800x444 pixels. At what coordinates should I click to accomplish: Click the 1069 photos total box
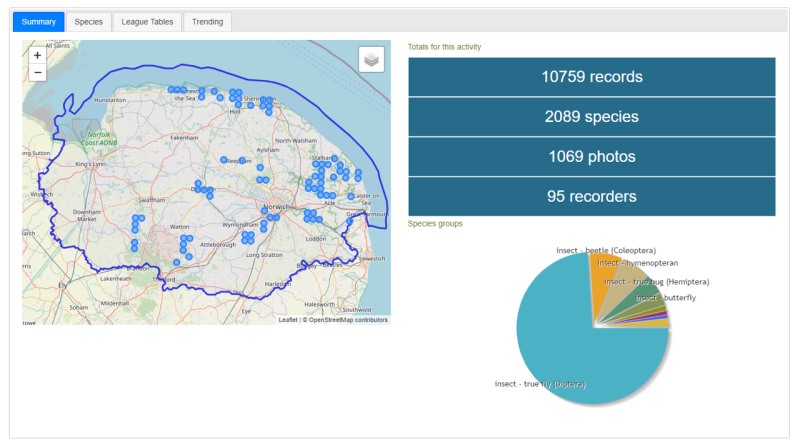591,157
